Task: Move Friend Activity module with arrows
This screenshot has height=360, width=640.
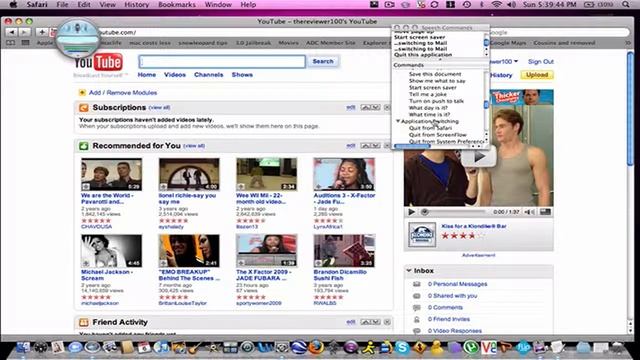Action: tap(371, 322)
